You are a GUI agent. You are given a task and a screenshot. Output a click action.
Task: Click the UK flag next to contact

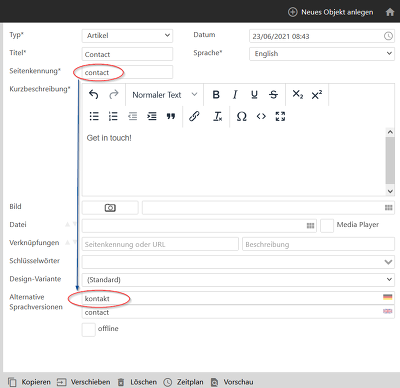(388, 311)
